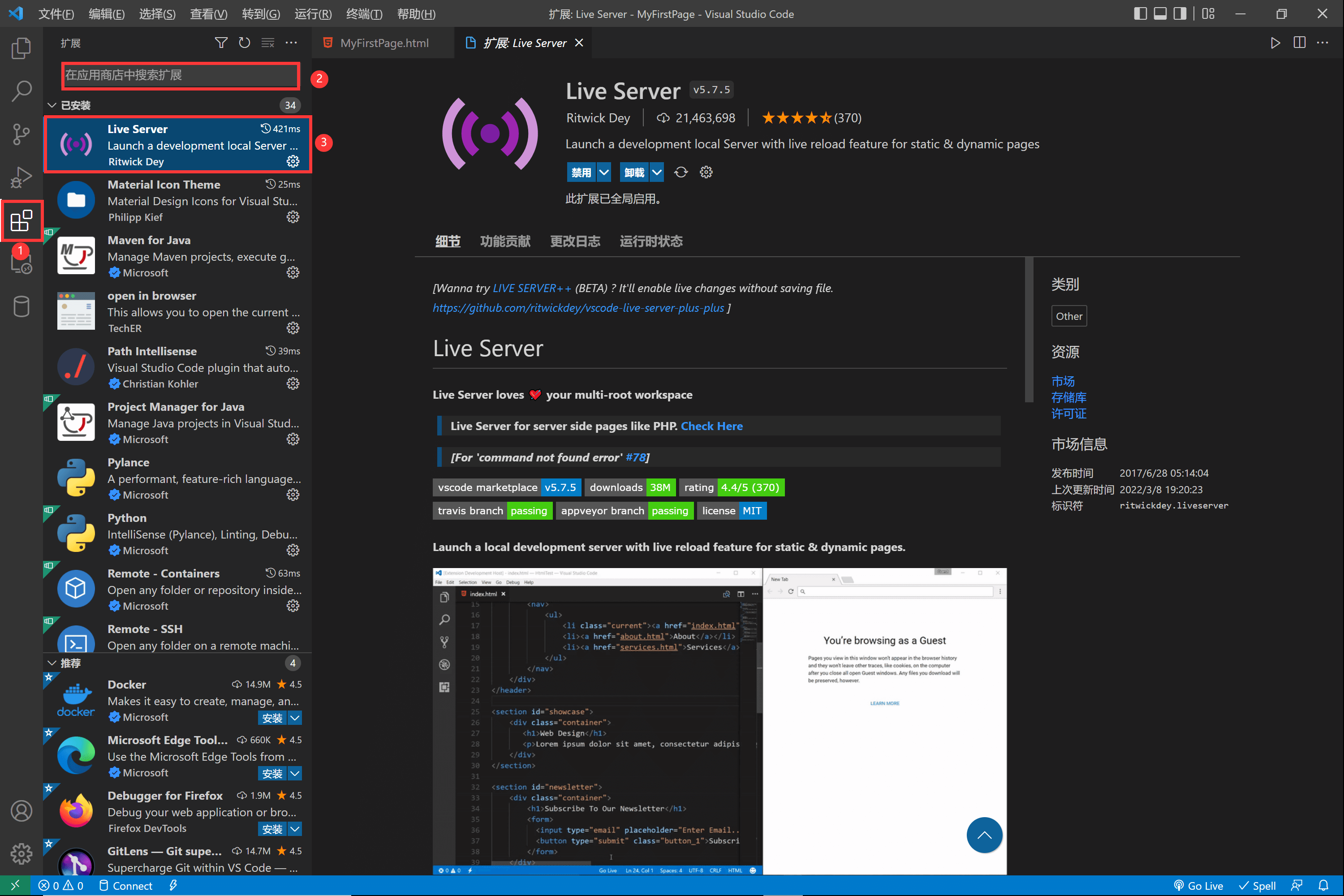Click the refresh extensions icon
This screenshot has width=1344, height=896.
tap(244, 43)
